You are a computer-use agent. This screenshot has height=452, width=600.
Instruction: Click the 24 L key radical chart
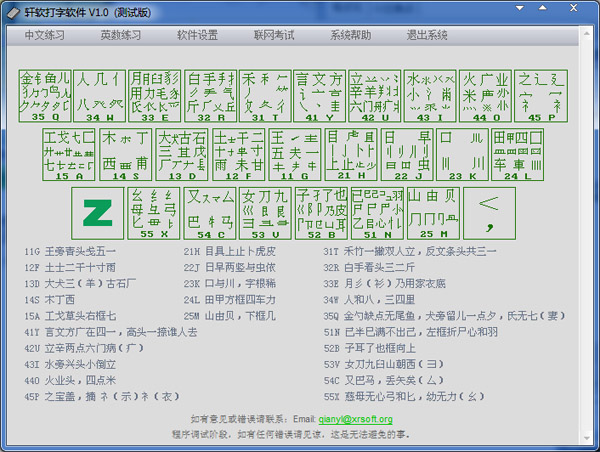516,153
